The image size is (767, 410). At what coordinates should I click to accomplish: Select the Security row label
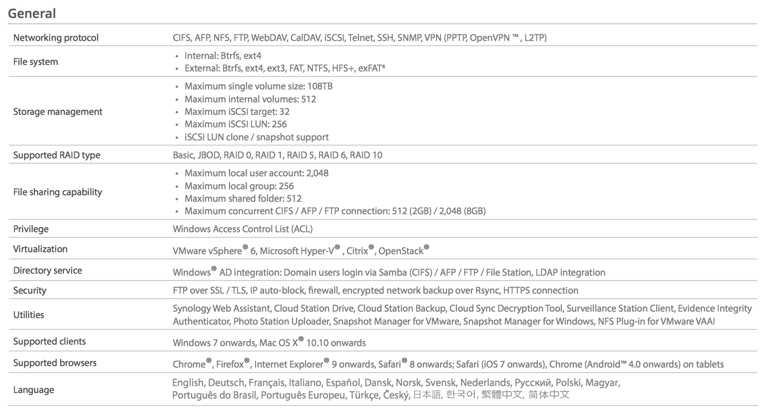click(x=30, y=290)
